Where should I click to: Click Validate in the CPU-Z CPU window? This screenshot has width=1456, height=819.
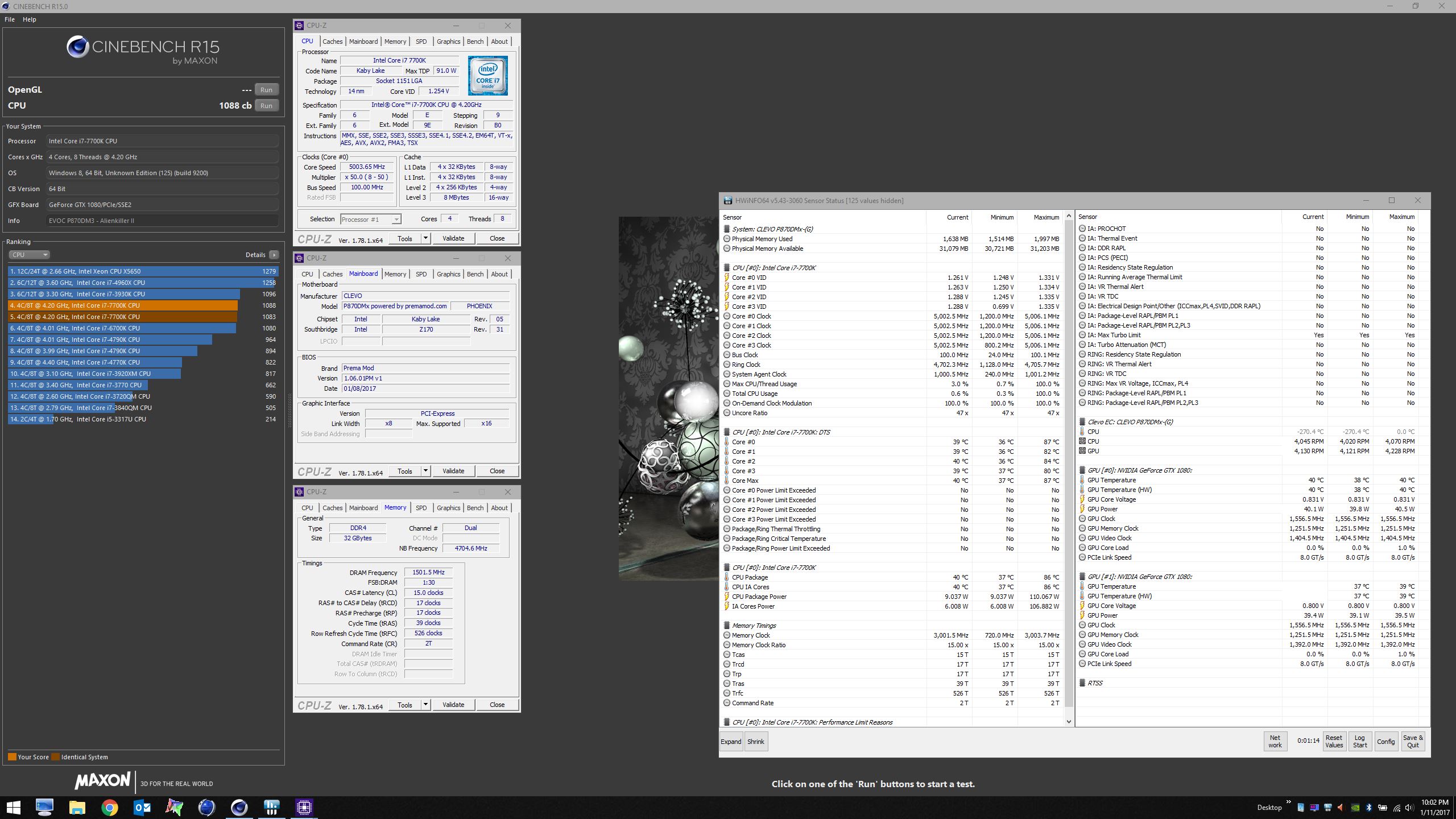453,238
